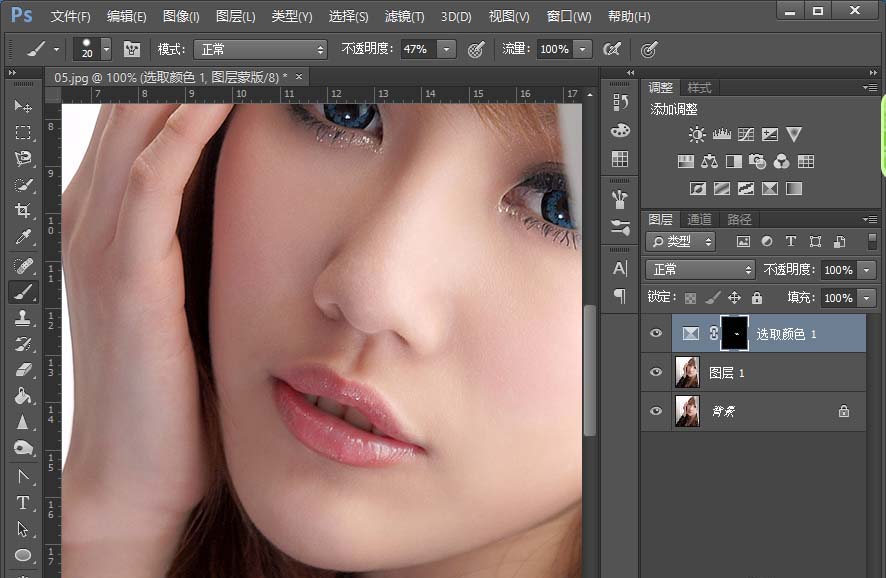Hide the background layer's eye icon
Image resolution: width=886 pixels, height=578 pixels.
656,411
